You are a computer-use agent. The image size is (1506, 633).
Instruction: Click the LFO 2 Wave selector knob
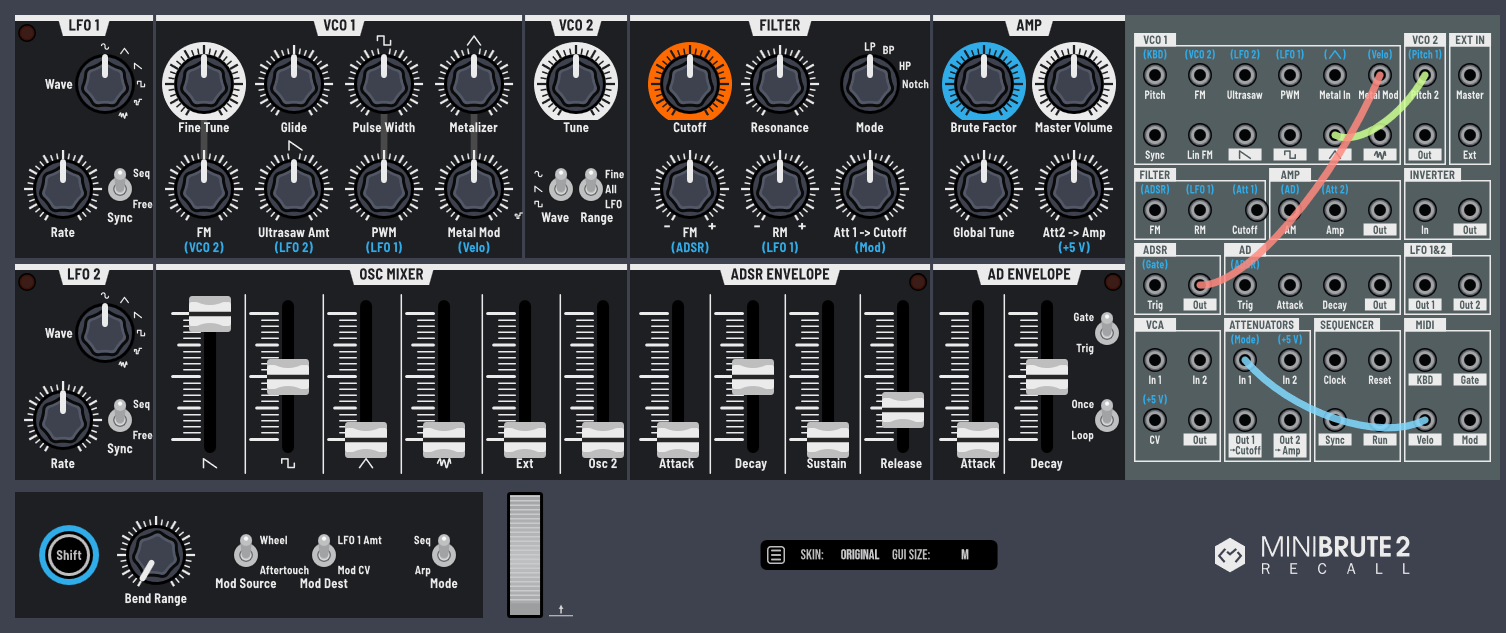point(105,333)
